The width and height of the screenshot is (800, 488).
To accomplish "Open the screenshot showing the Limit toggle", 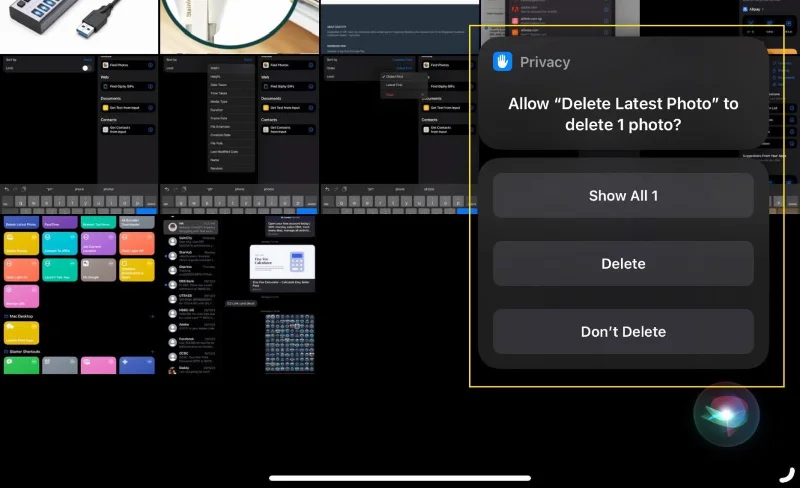I will coord(79,134).
